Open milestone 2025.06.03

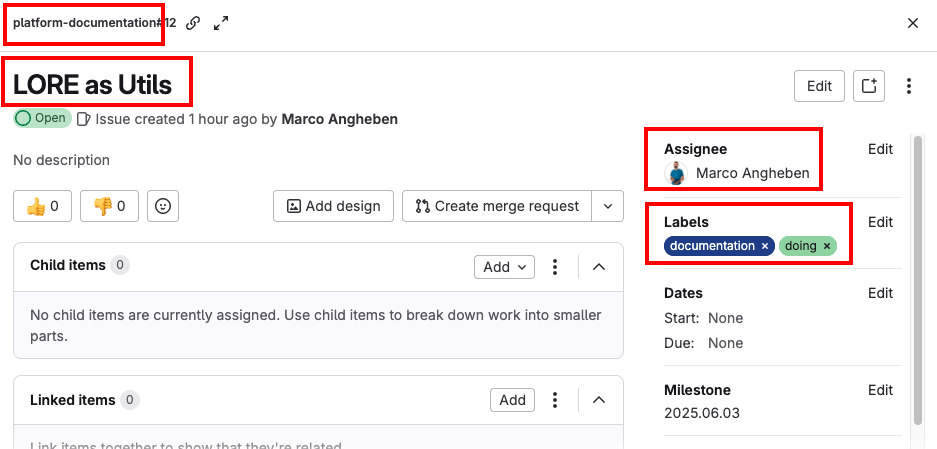702,413
